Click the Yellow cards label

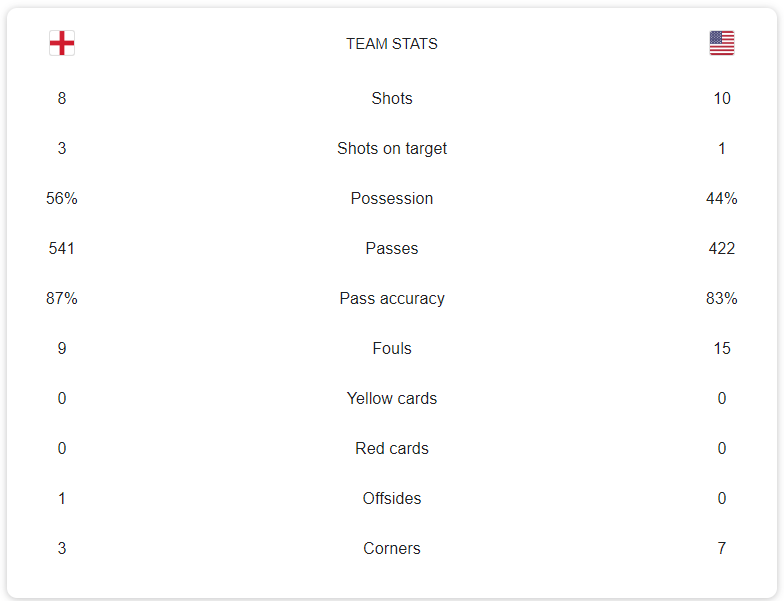[x=392, y=398]
